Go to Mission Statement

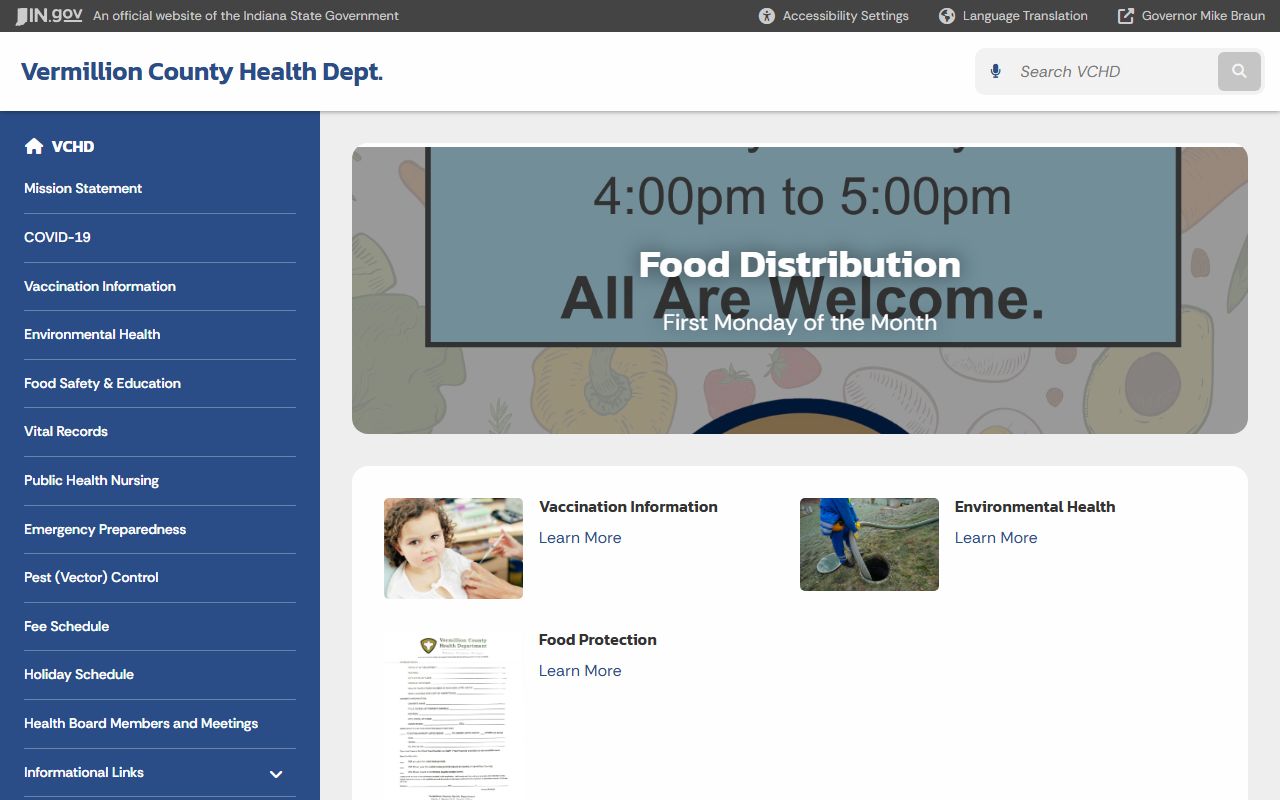pyautogui.click(x=83, y=188)
